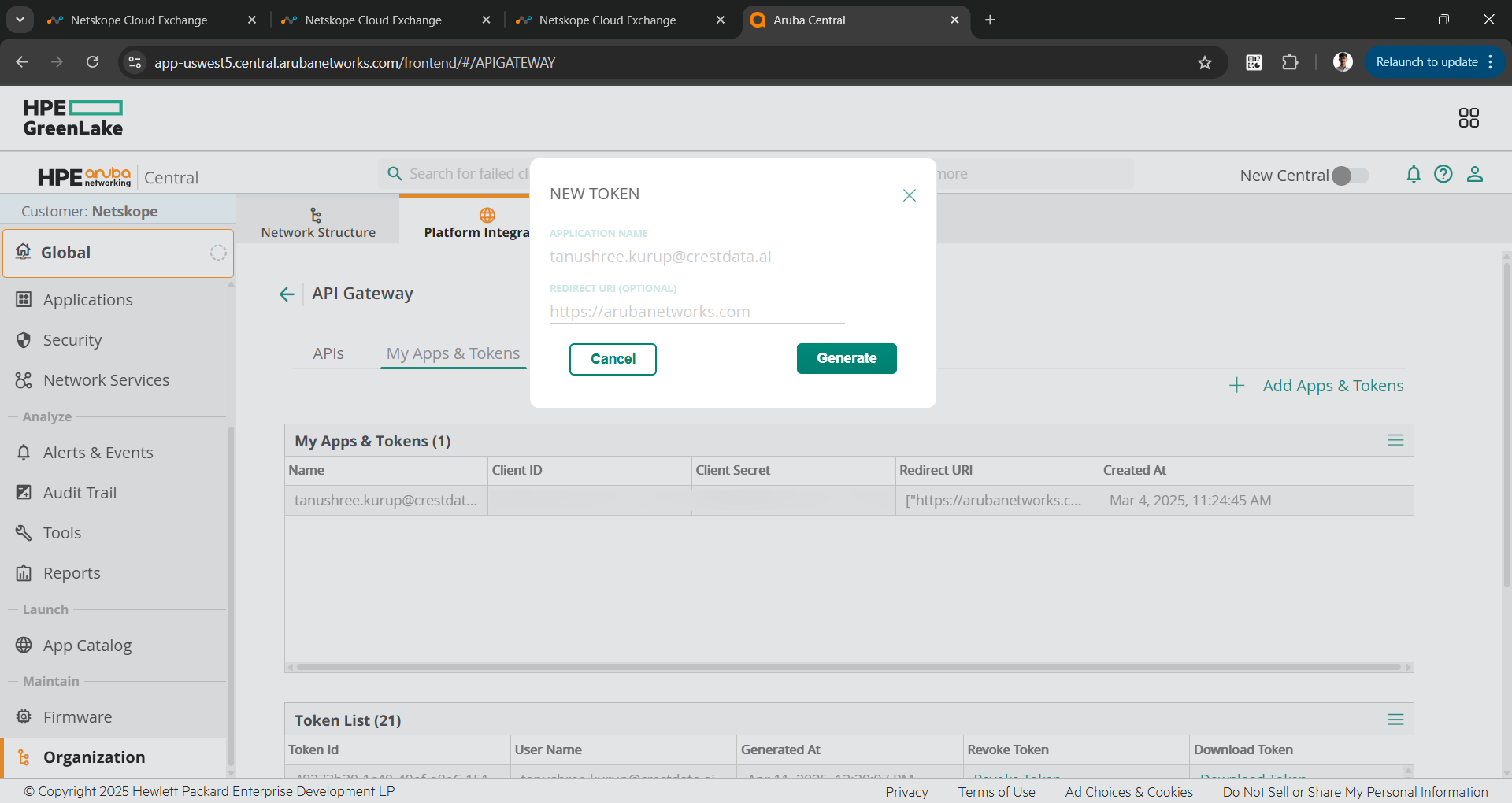Click the Alerts & Events bell icon

point(24,452)
